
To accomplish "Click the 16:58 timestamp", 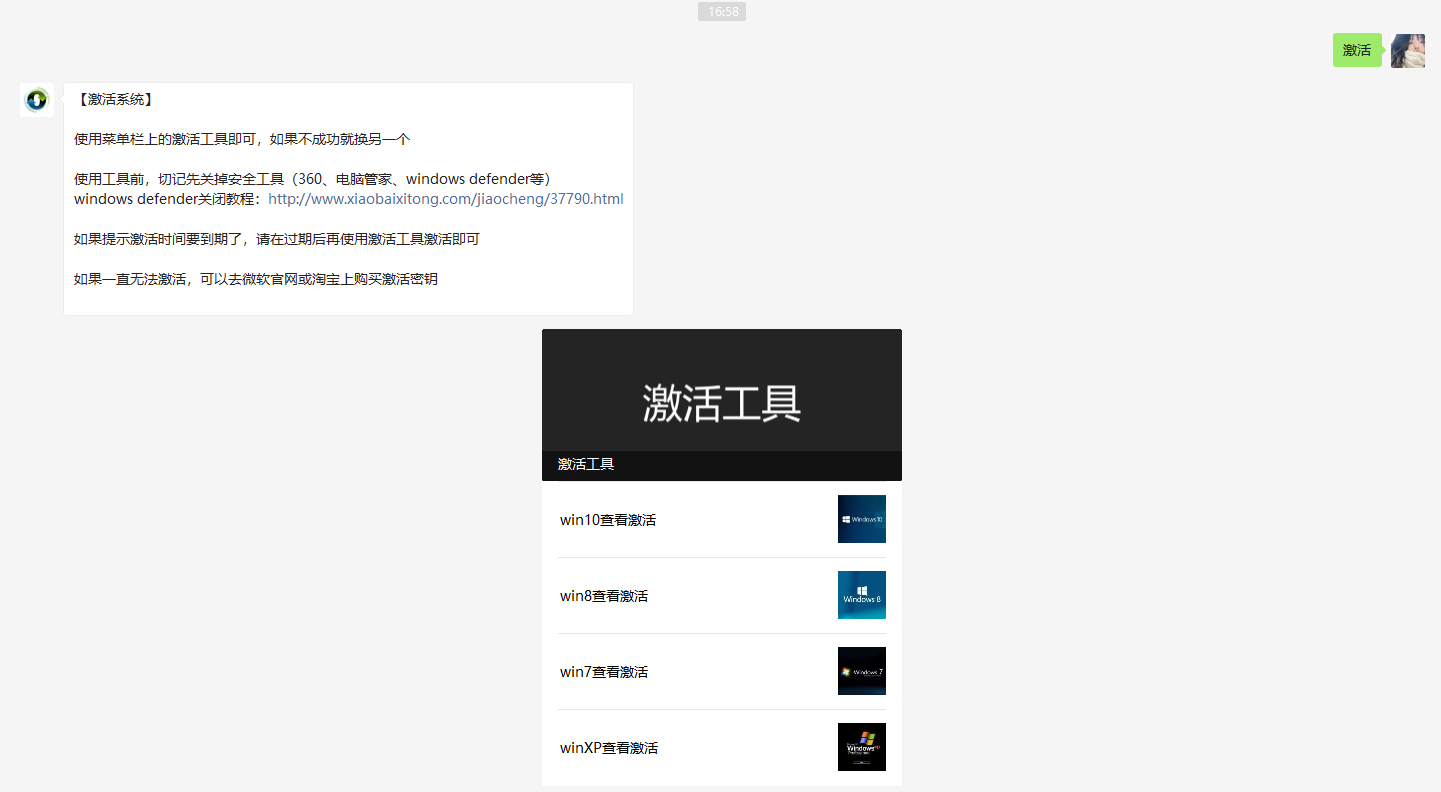I will point(721,11).
